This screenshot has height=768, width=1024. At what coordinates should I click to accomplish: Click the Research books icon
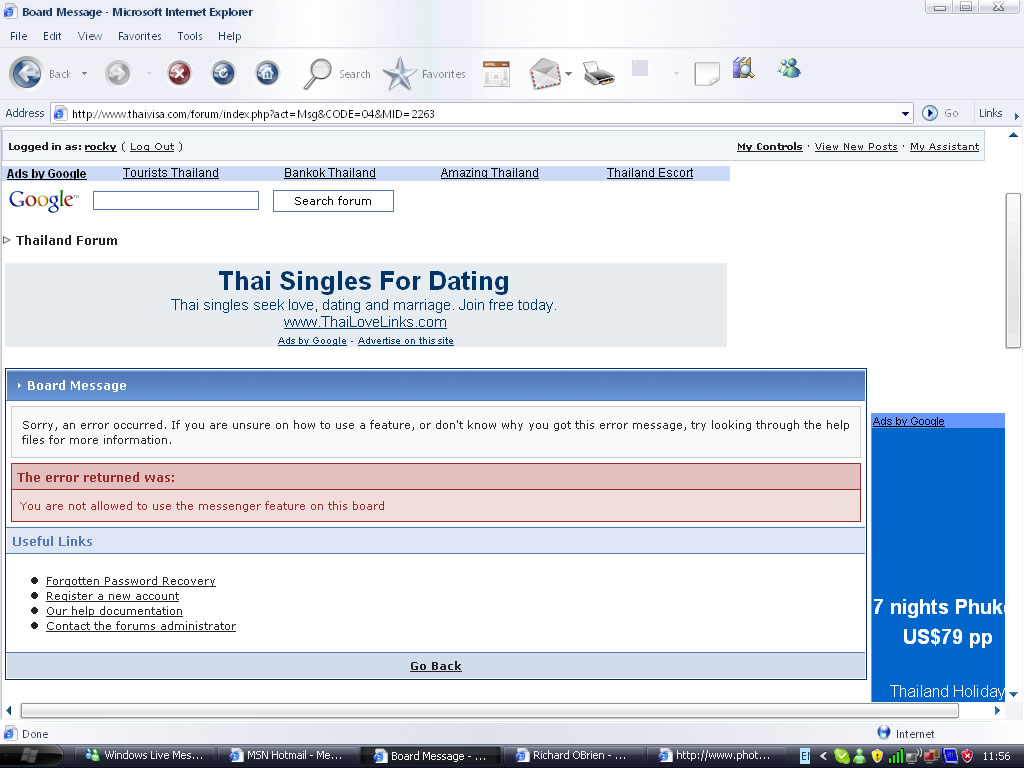click(x=742, y=68)
